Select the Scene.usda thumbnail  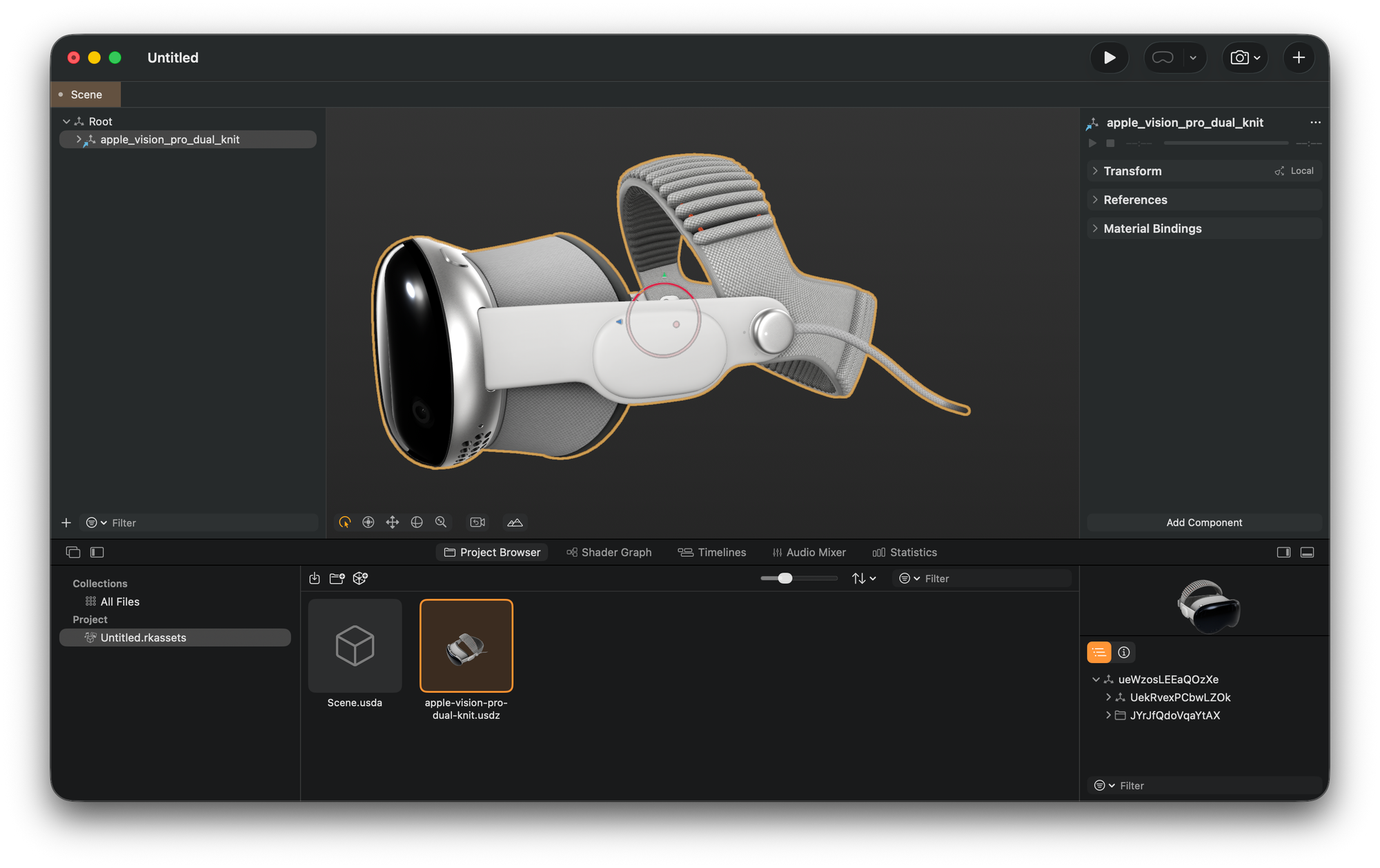point(355,646)
